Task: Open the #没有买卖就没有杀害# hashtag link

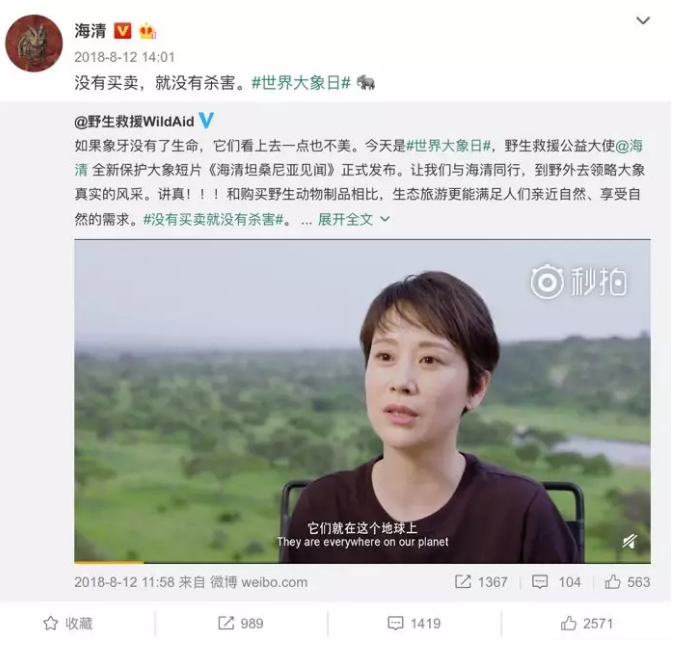Action: pyautogui.click(x=213, y=219)
